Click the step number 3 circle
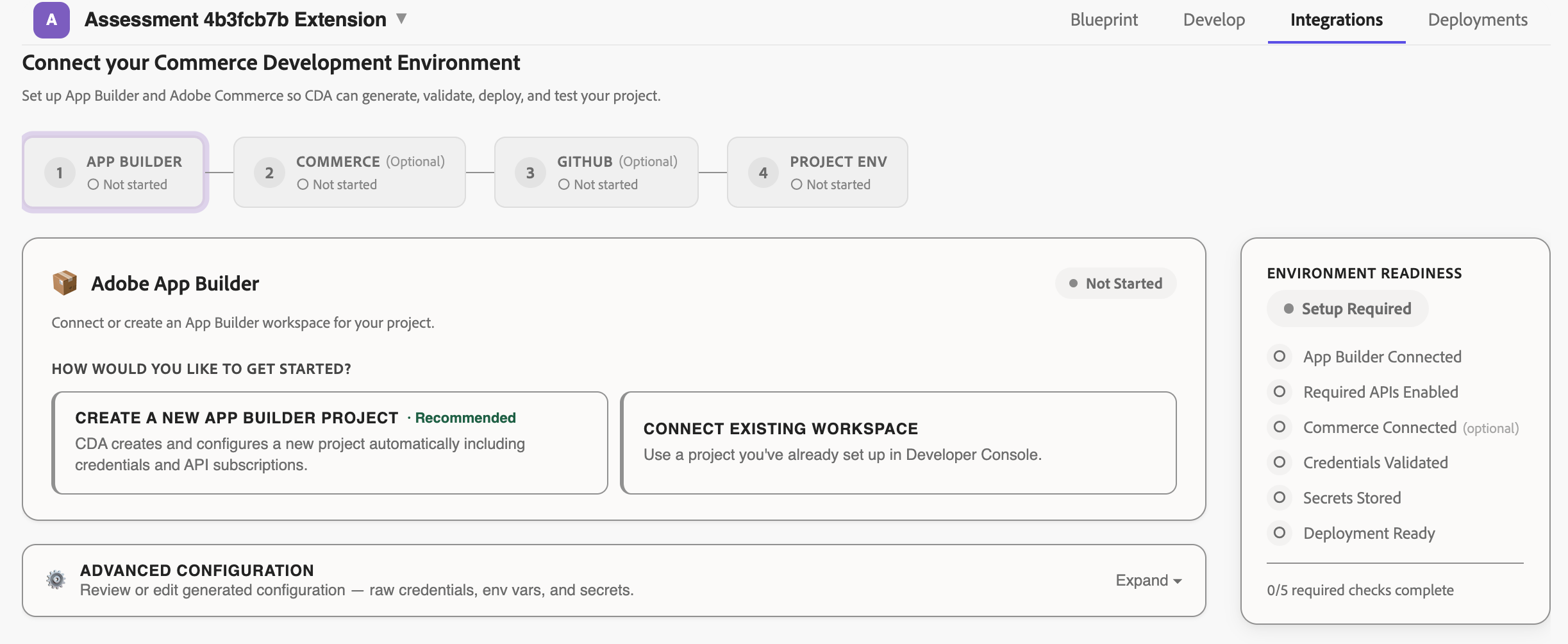Screen dimensions: 1568x644 530,173
